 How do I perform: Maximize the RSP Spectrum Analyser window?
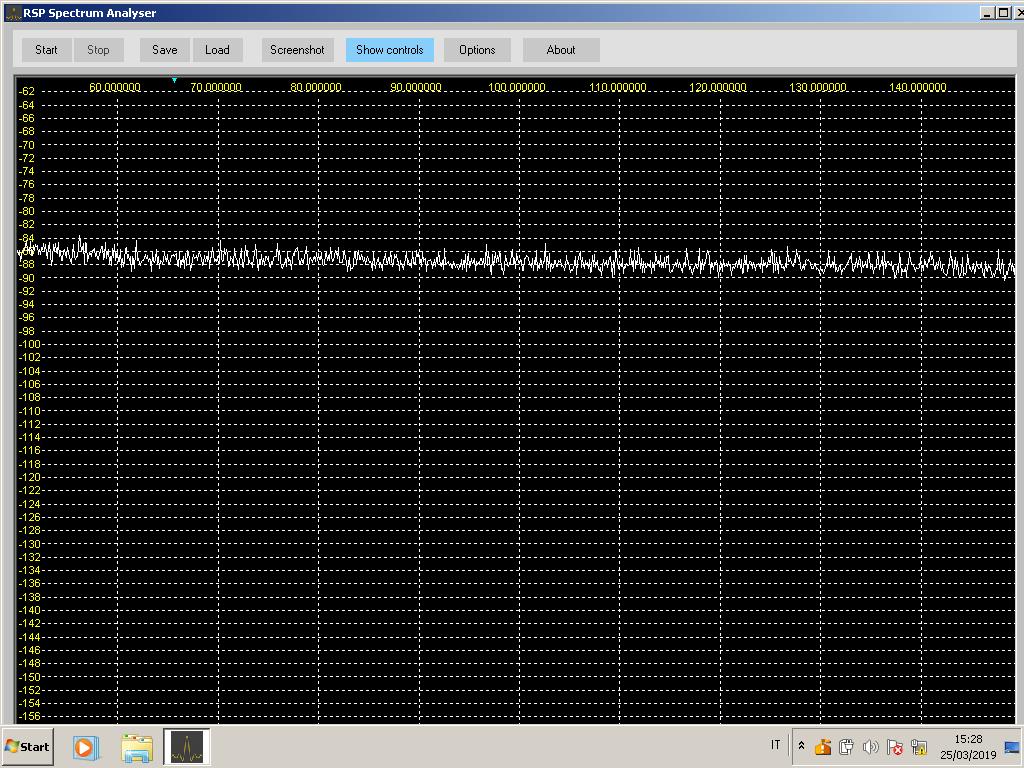pyautogui.click(x=1004, y=12)
